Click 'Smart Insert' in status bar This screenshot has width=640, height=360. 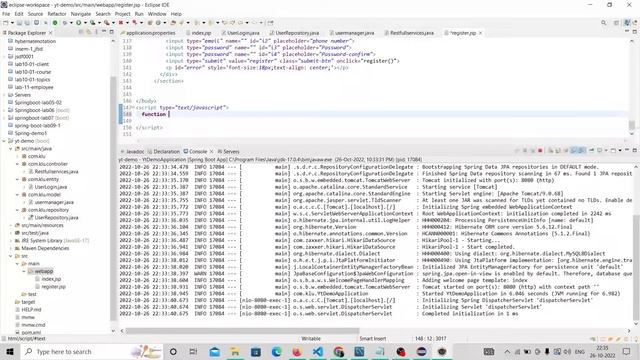tap(372, 339)
